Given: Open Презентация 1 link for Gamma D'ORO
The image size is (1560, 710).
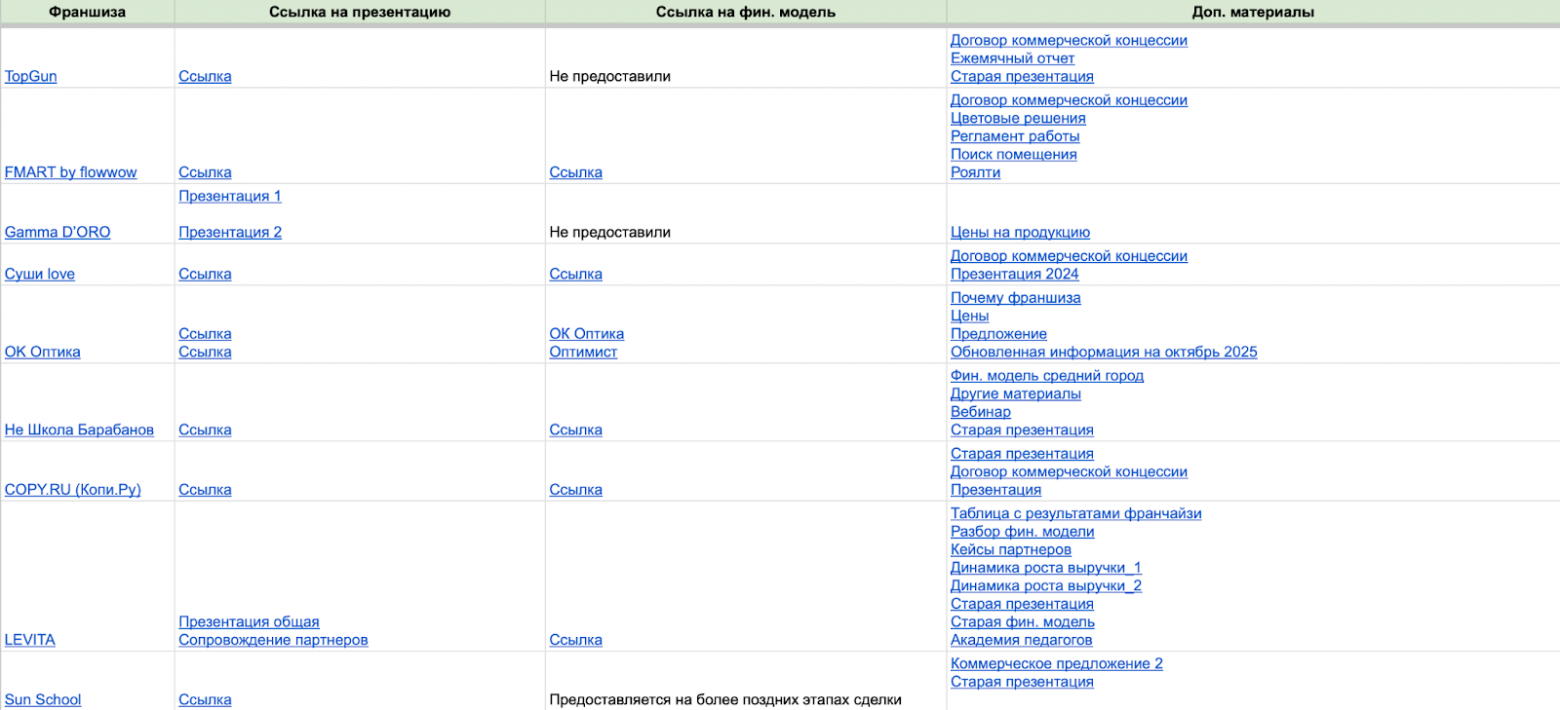Looking at the screenshot, I should (x=230, y=197).
